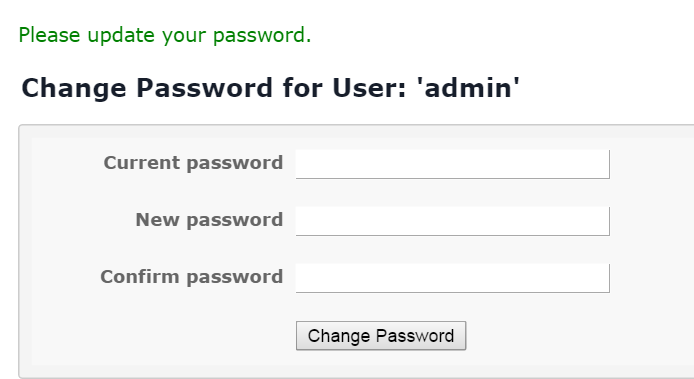This screenshot has width=694, height=379.
Task: Click the 'Current password' label text
Action: tap(193, 163)
